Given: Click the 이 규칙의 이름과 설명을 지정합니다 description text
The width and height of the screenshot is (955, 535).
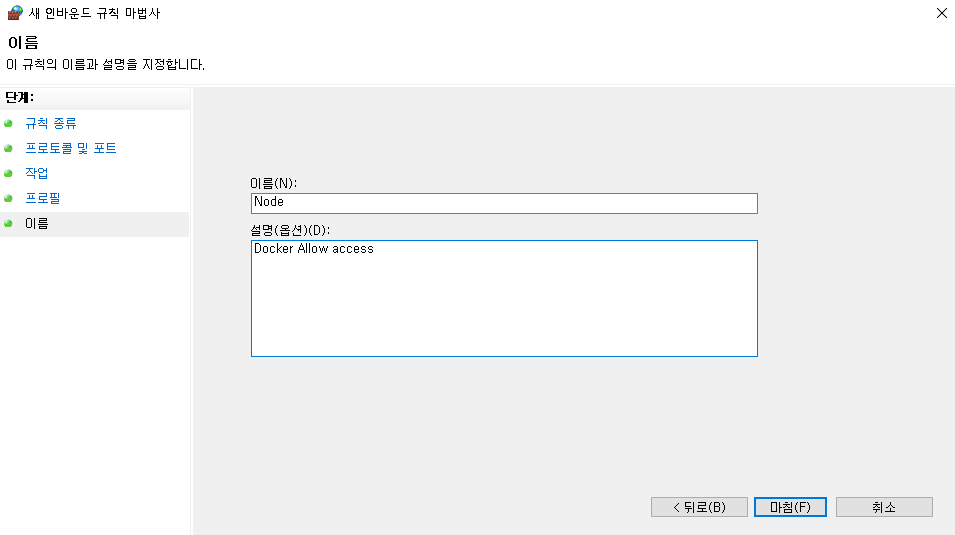Looking at the screenshot, I should coord(105,65).
